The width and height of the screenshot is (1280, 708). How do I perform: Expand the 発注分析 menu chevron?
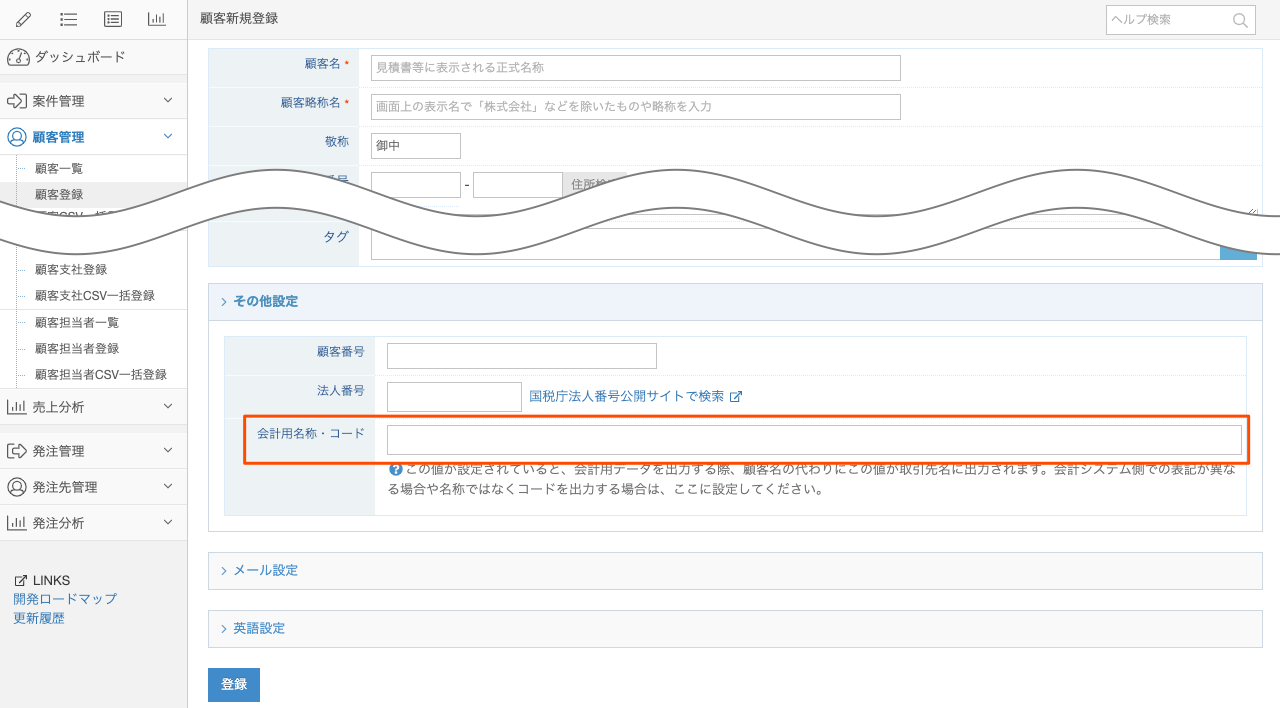[x=168, y=522]
